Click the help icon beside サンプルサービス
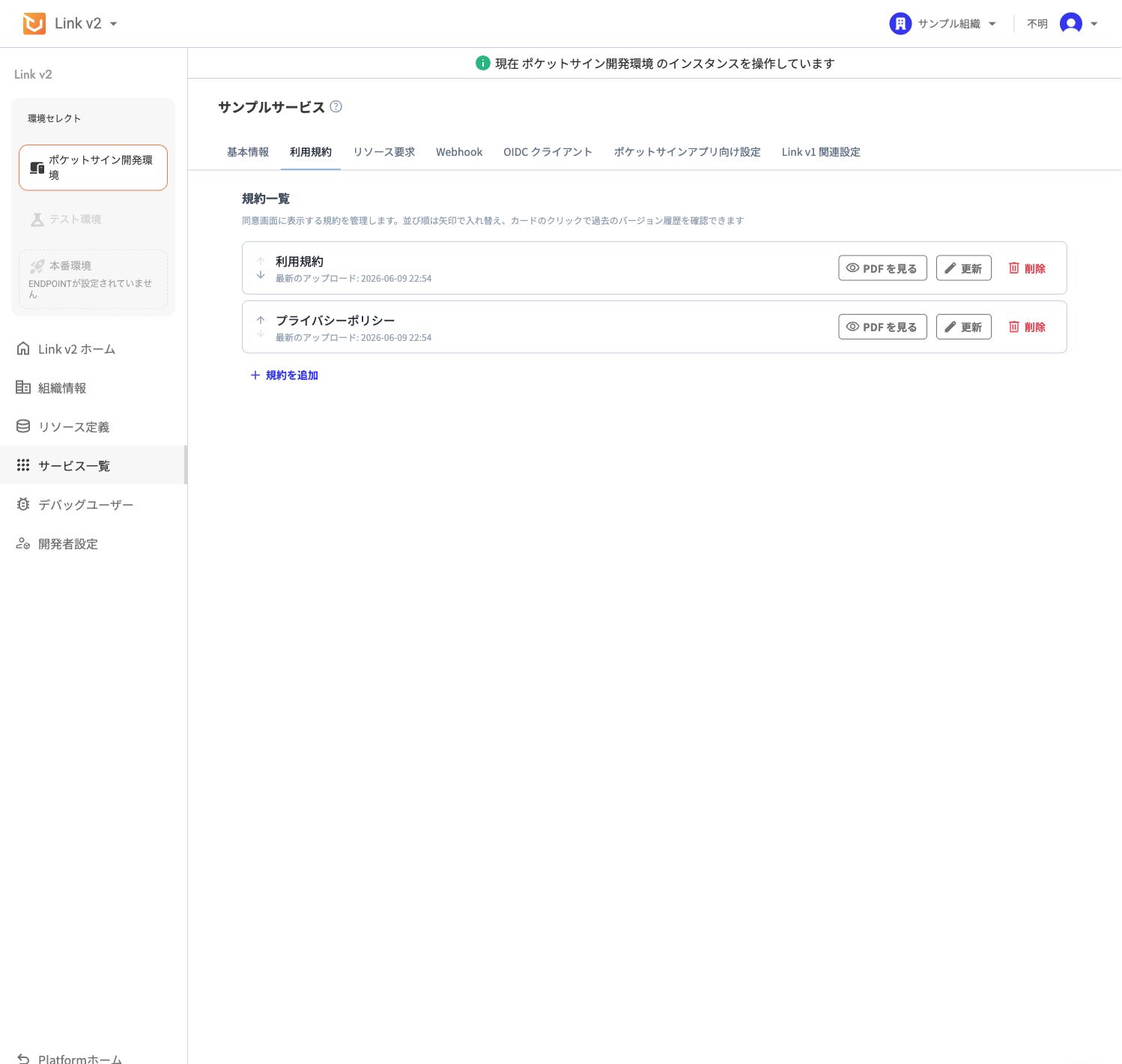This screenshot has width=1122, height=1064. coord(336,106)
